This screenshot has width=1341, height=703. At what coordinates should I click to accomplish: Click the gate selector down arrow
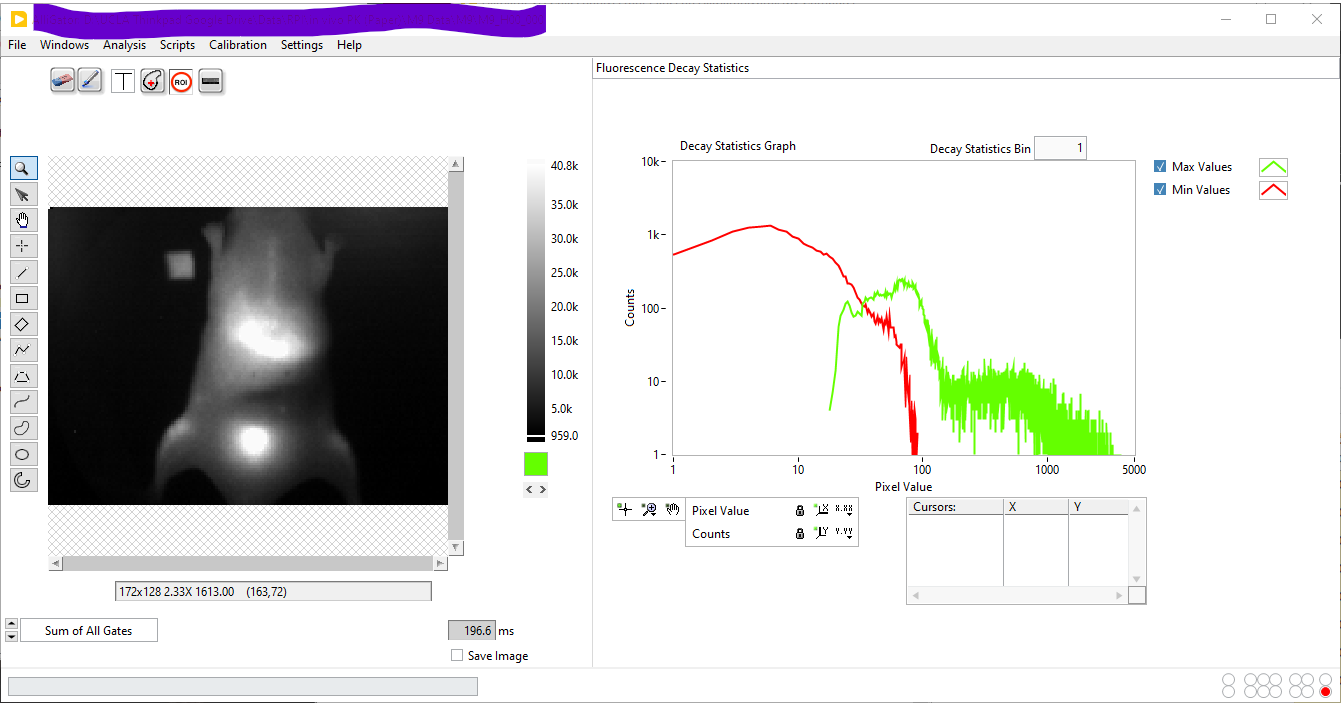pos(12,636)
